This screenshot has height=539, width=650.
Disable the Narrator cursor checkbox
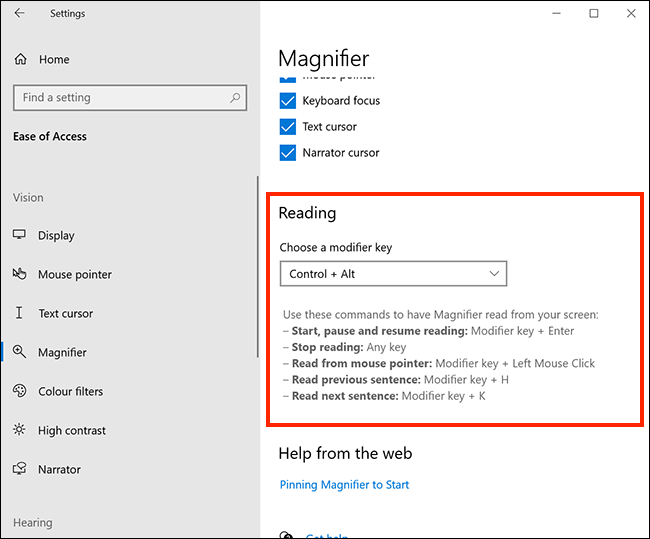pyautogui.click(x=287, y=153)
